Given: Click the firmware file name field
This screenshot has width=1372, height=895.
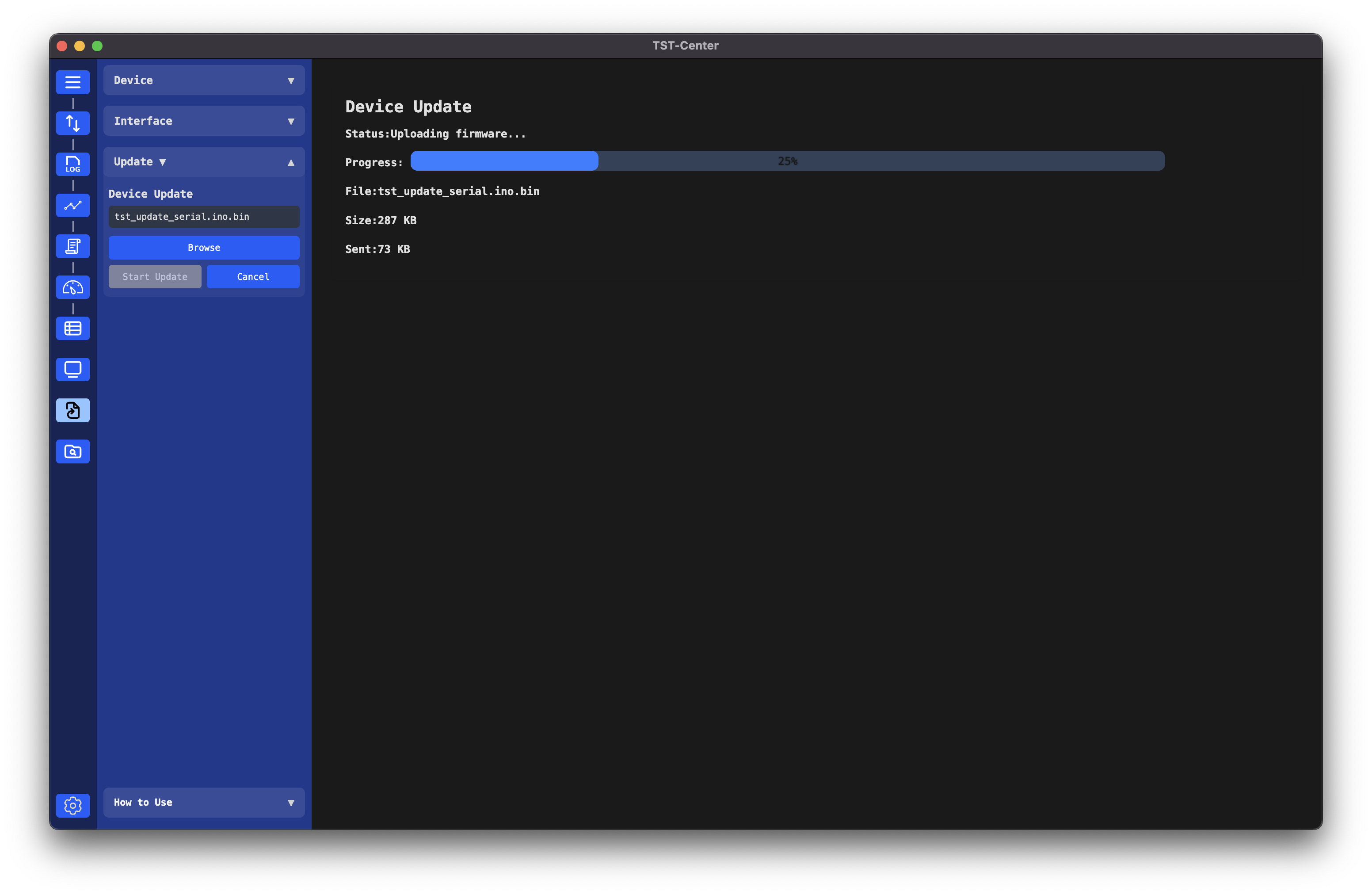Looking at the screenshot, I should [204, 217].
